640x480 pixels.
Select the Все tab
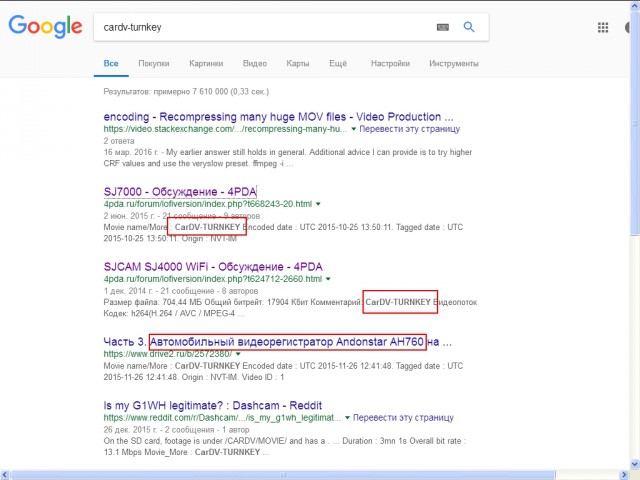click(x=111, y=63)
